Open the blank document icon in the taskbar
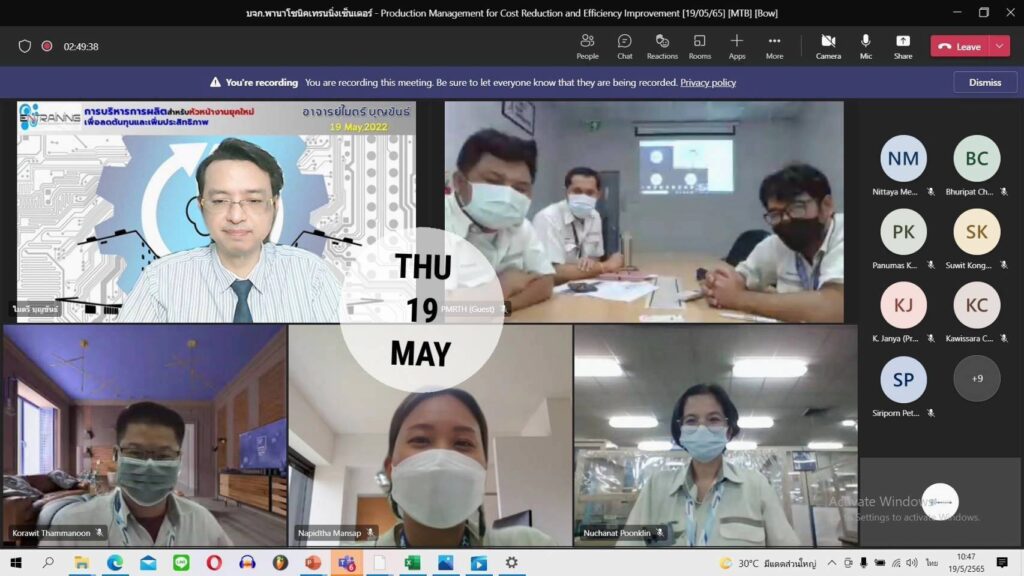The image size is (1024, 576). pos(379,562)
